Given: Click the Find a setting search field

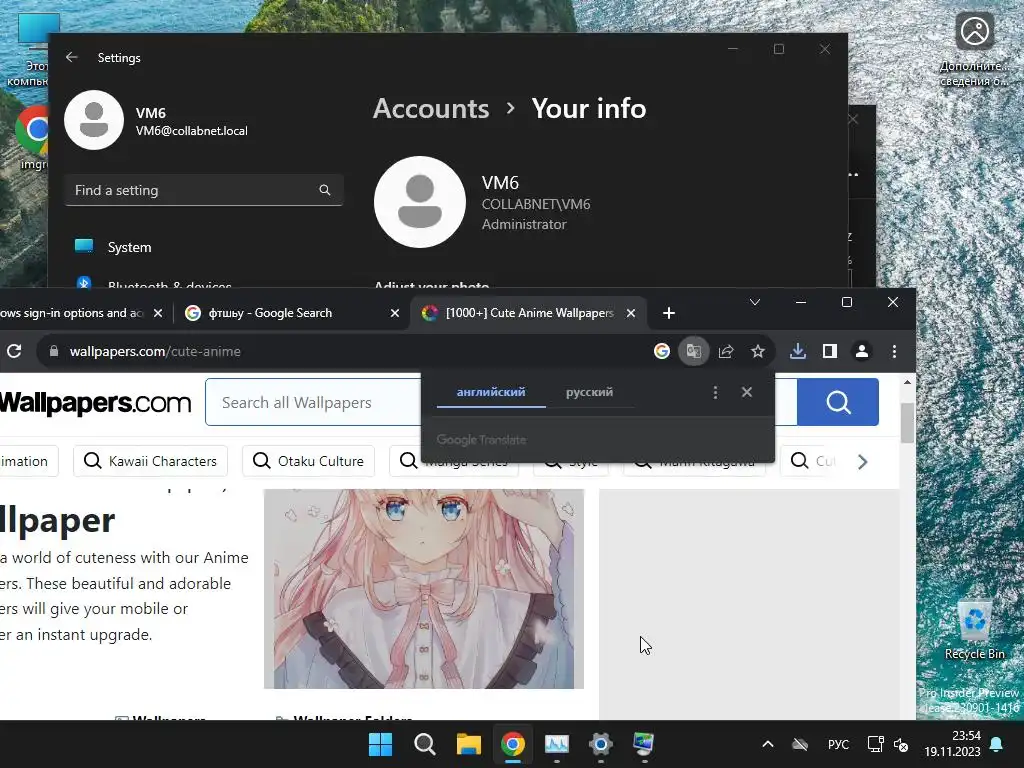Looking at the screenshot, I should coord(204,190).
